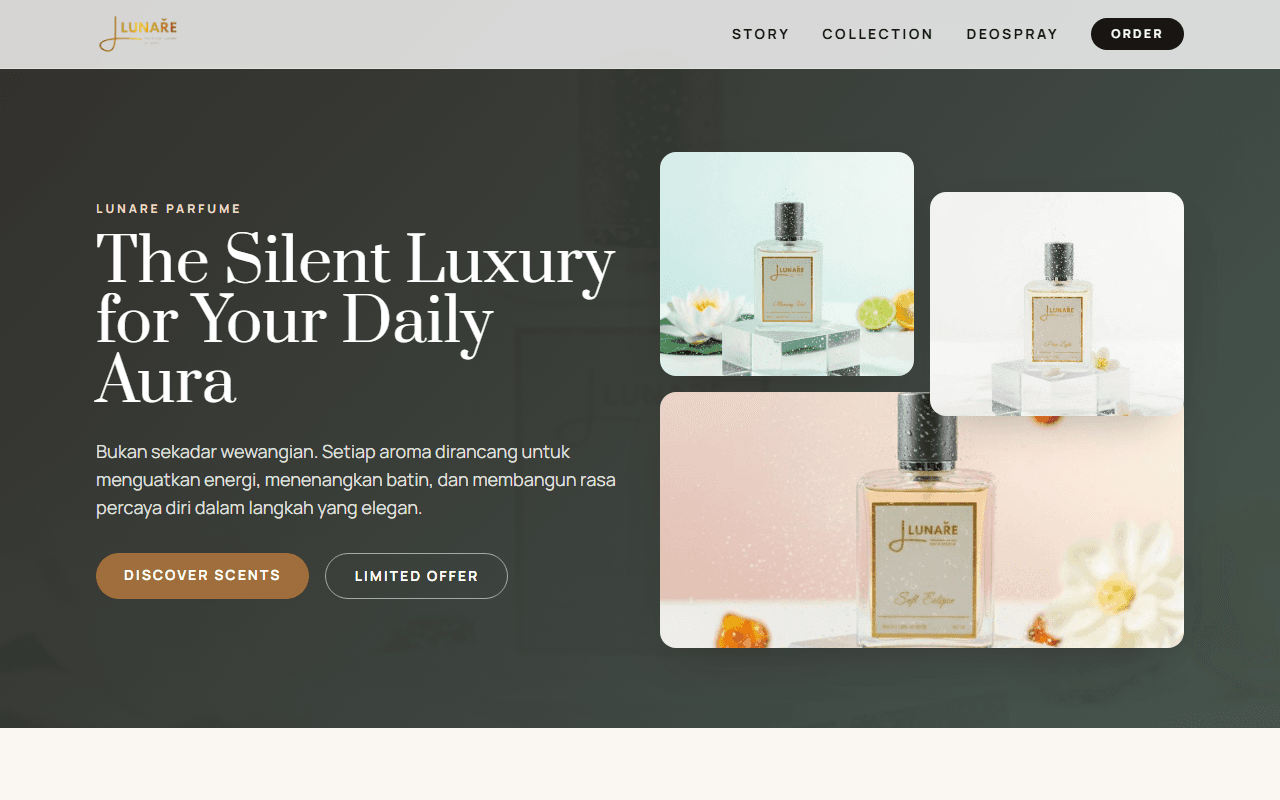Screen dimensions: 1280x800
Task: Select the Limited Offer outlined button
Action: (x=416, y=576)
